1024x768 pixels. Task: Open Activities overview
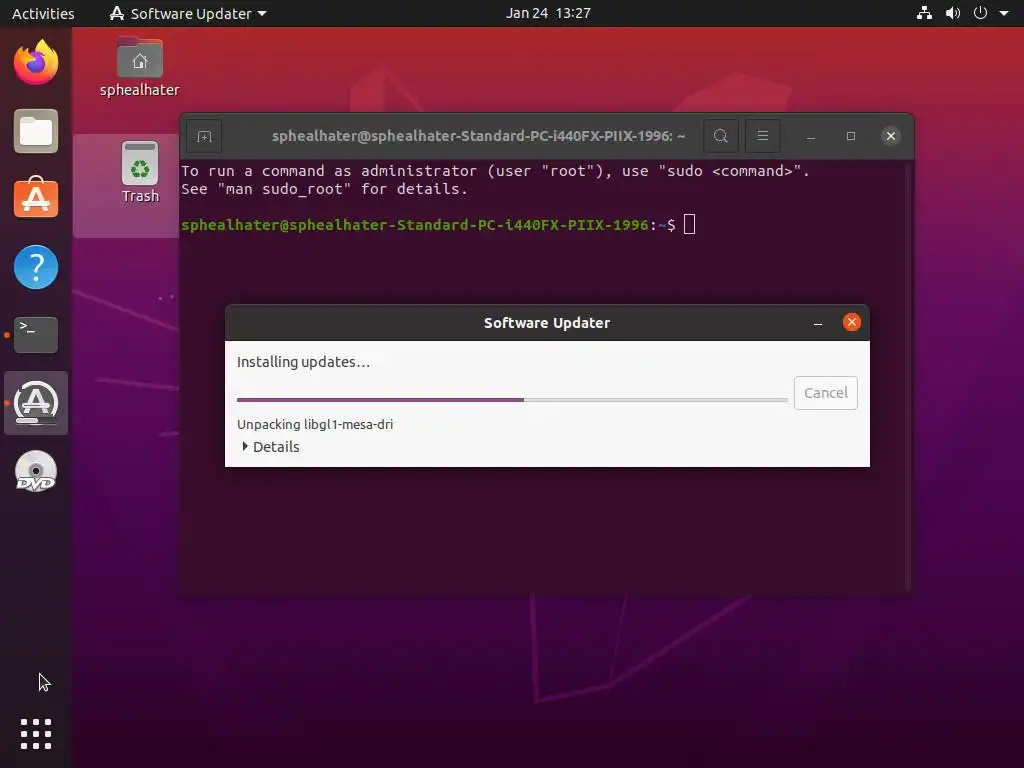[43, 13]
